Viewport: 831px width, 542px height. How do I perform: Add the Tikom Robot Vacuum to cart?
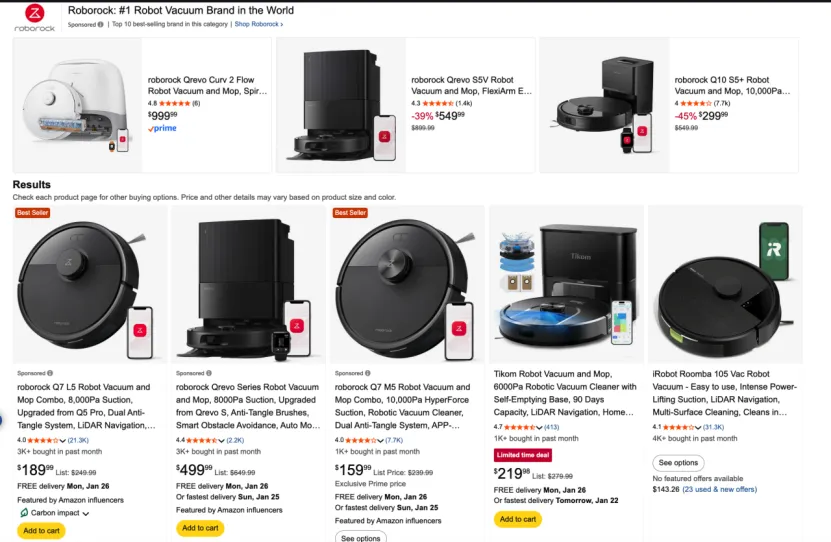click(x=517, y=519)
